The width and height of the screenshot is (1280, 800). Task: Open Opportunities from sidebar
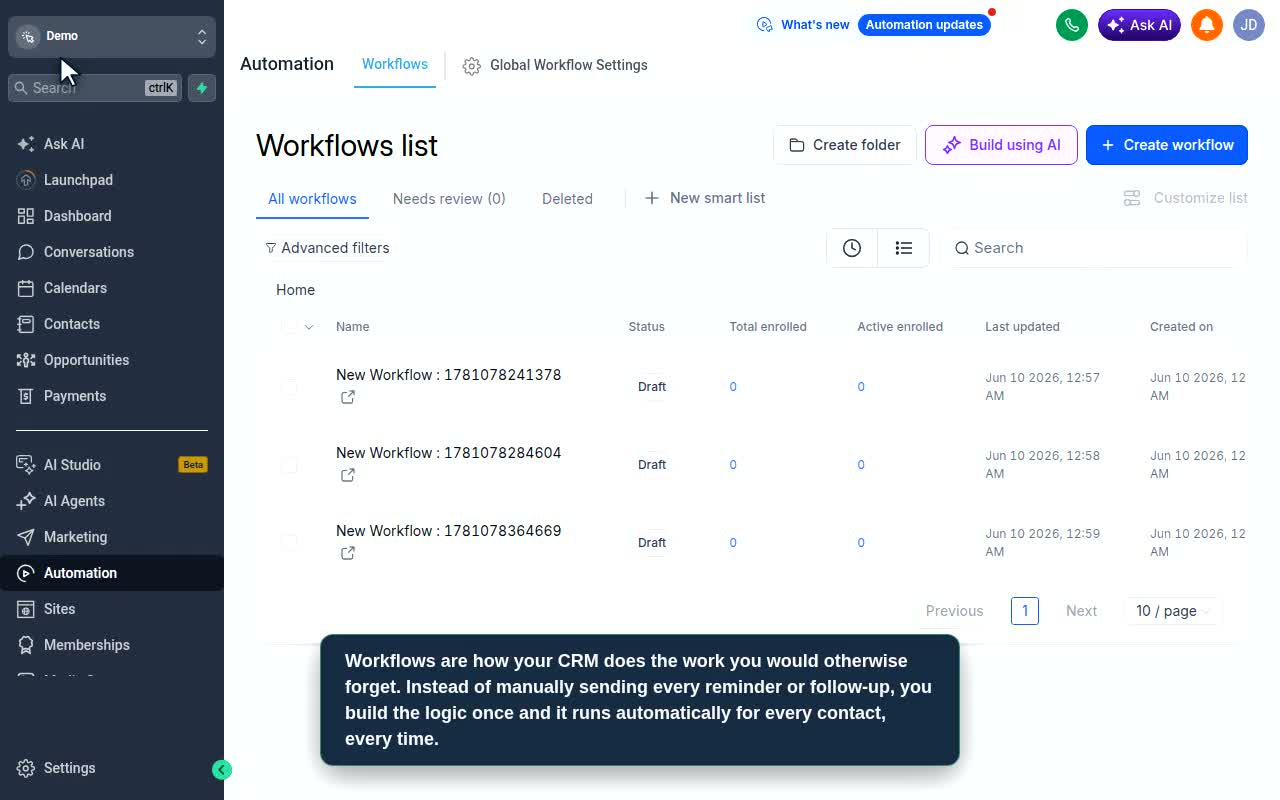(112, 360)
